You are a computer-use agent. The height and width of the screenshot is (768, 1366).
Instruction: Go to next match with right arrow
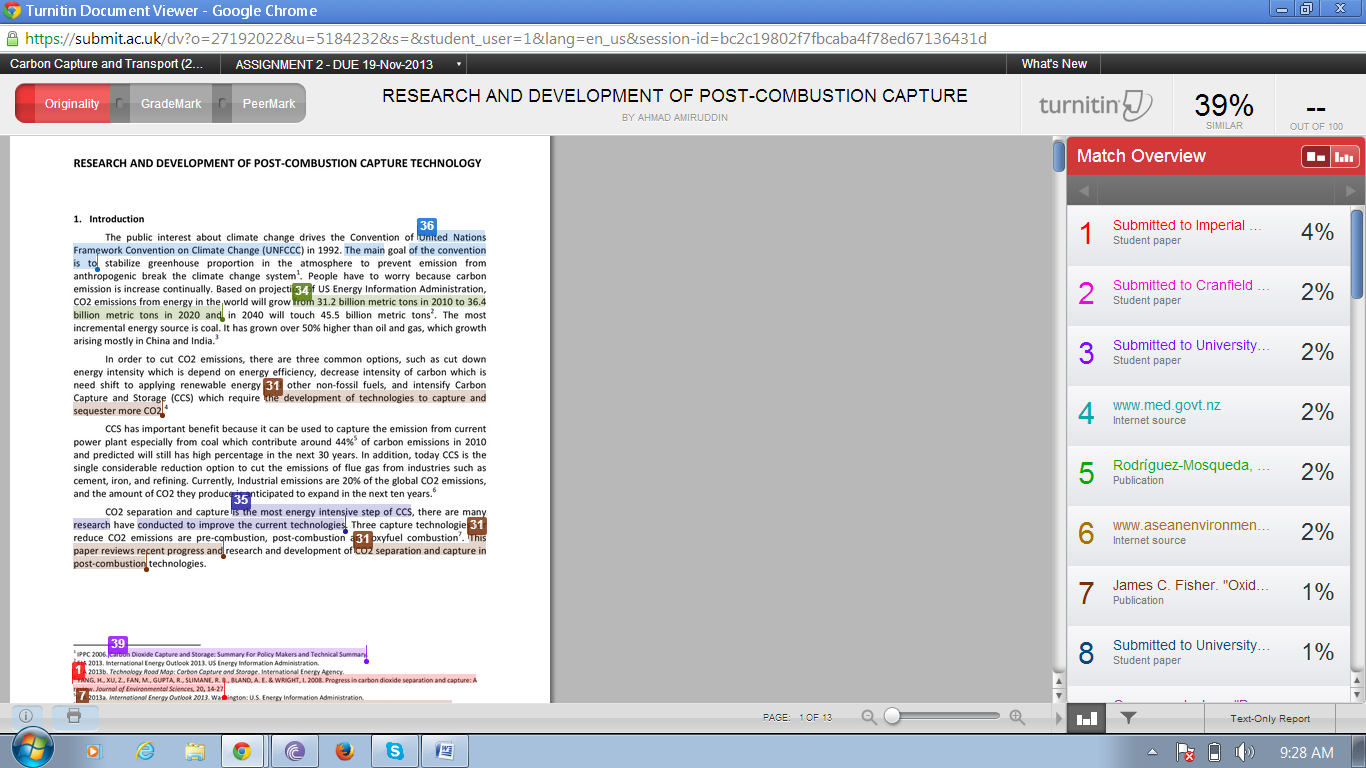pyautogui.click(x=1351, y=191)
